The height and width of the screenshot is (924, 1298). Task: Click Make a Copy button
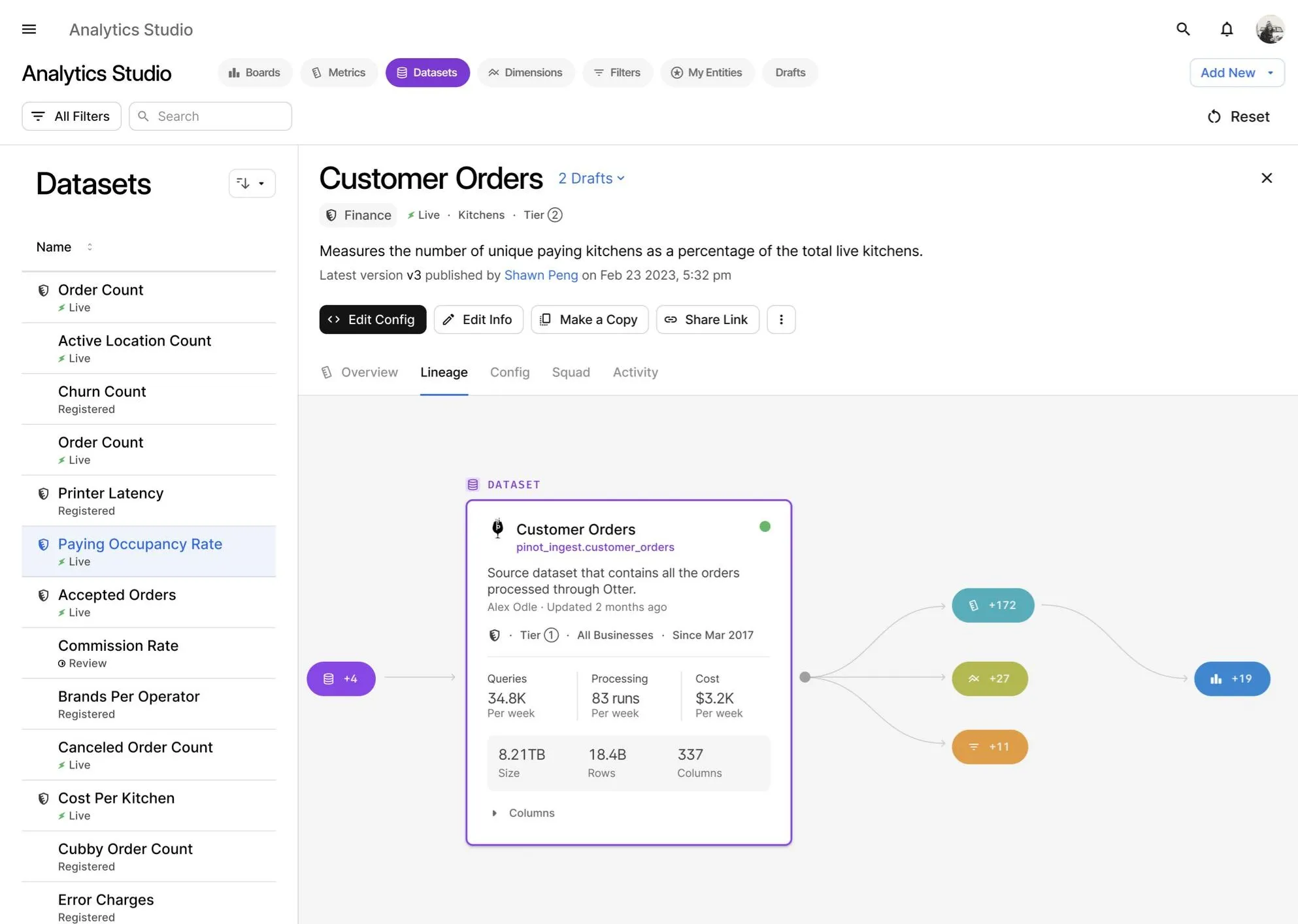pos(589,320)
